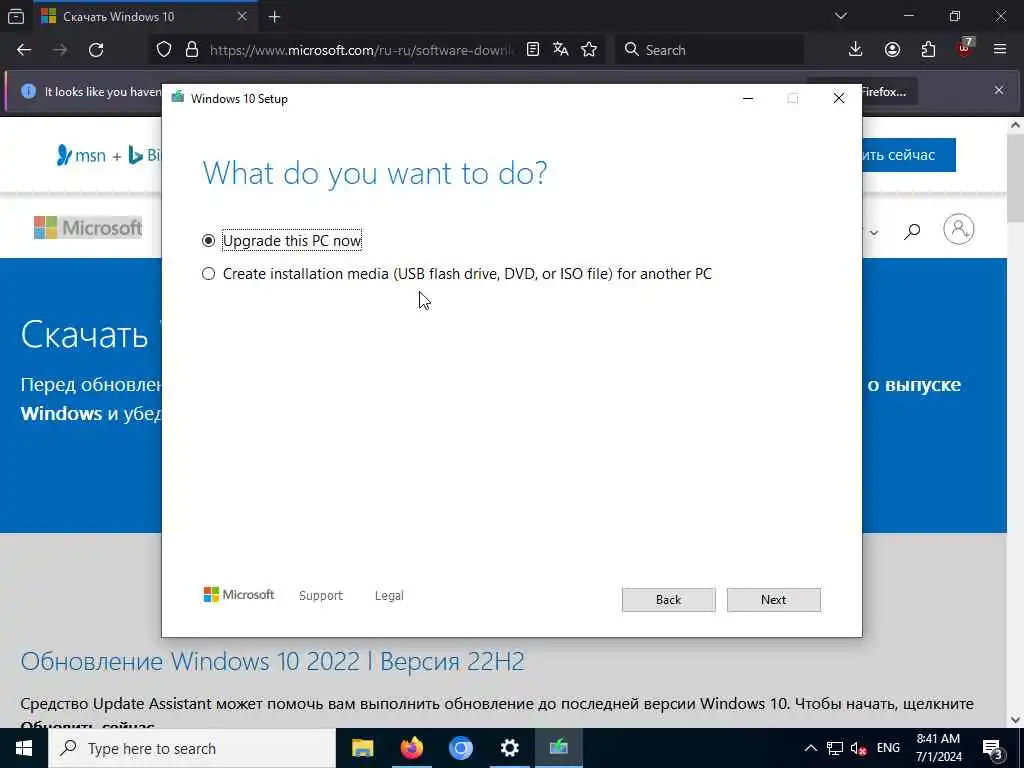Open the Microsoft sign-in avatar icon

coord(959,229)
